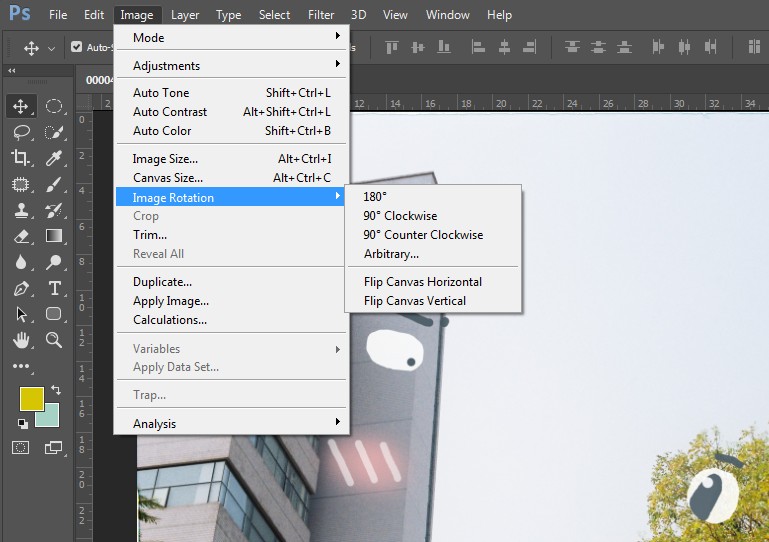Image resolution: width=769 pixels, height=542 pixels.
Task: Select the Pen tool
Action: point(21,288)
